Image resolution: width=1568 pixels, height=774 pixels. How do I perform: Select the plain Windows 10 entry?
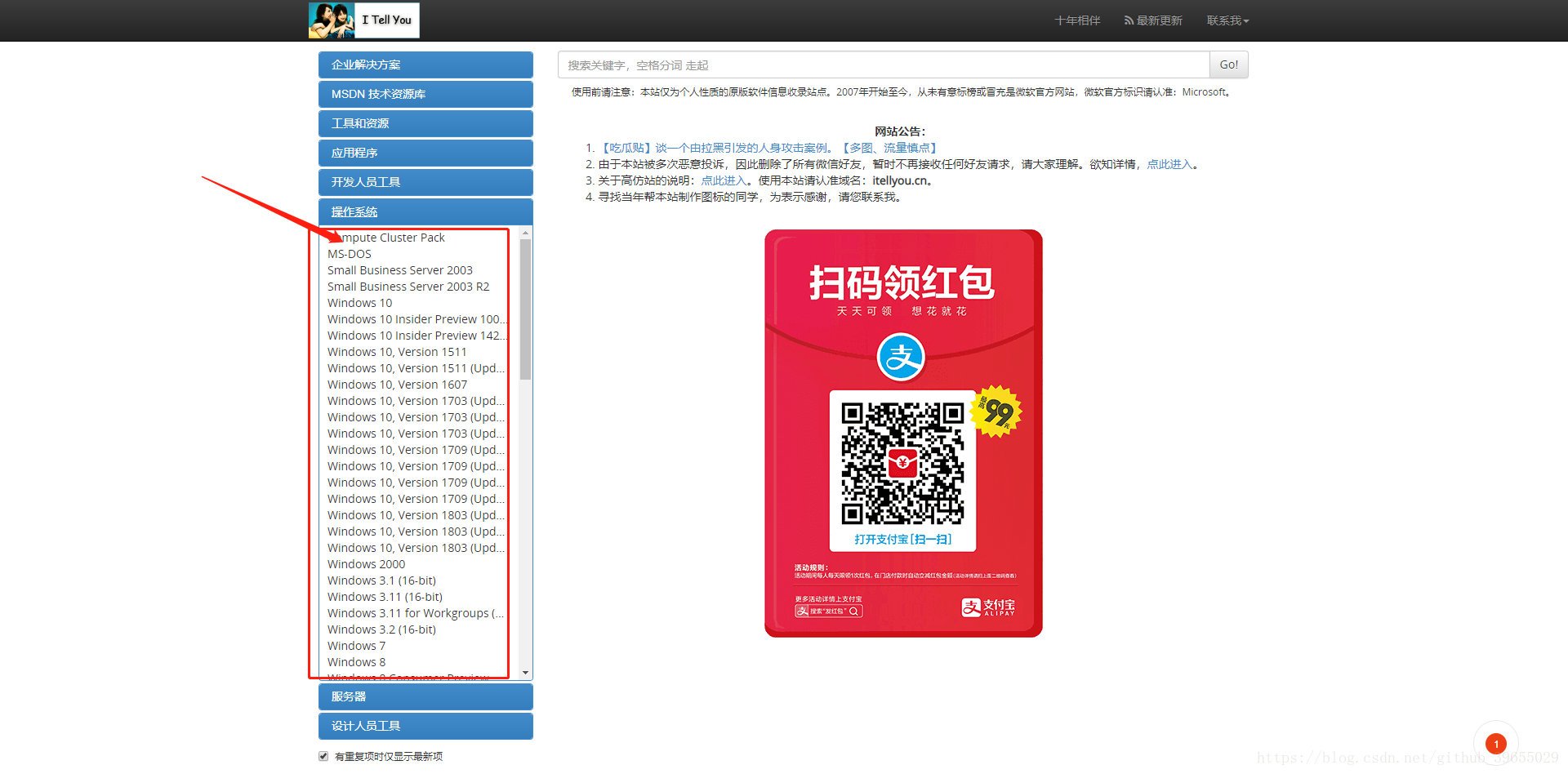tap(360, 303)
